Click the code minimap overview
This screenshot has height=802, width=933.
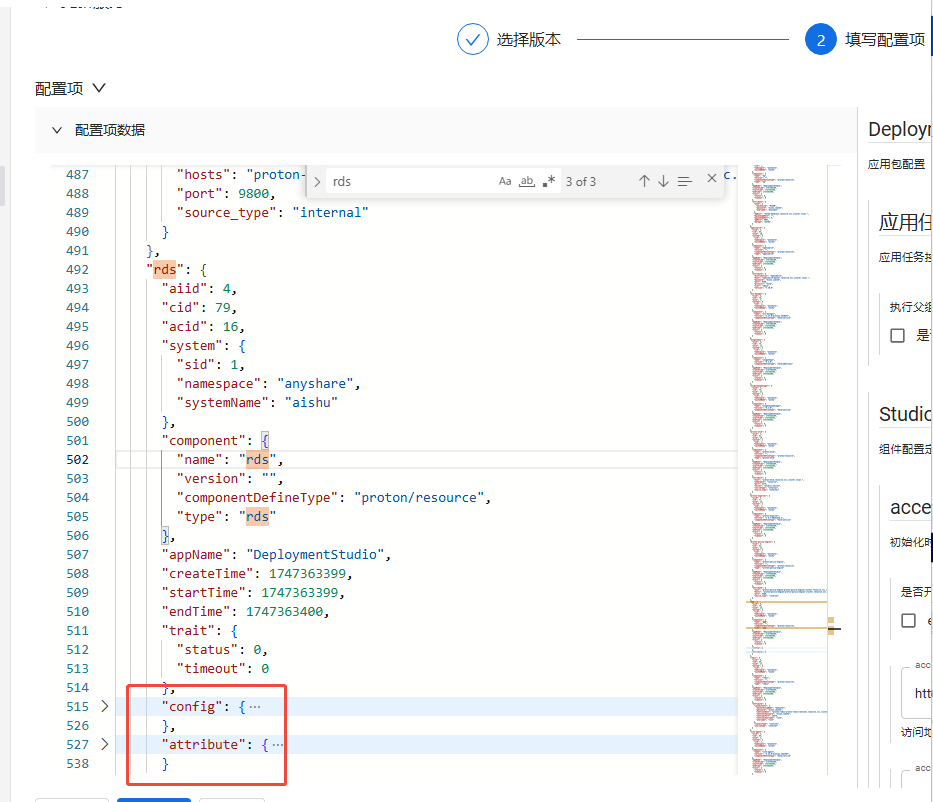pos(786,470)
